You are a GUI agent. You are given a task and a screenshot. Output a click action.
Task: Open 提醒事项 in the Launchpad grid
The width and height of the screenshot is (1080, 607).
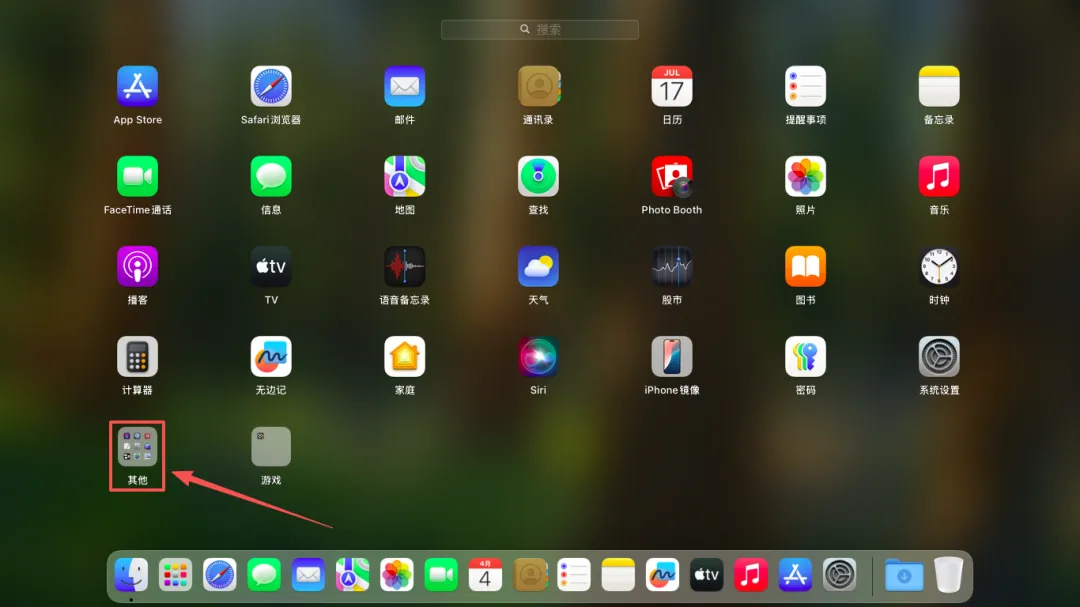pyautogui.click(x=805, y=86)
